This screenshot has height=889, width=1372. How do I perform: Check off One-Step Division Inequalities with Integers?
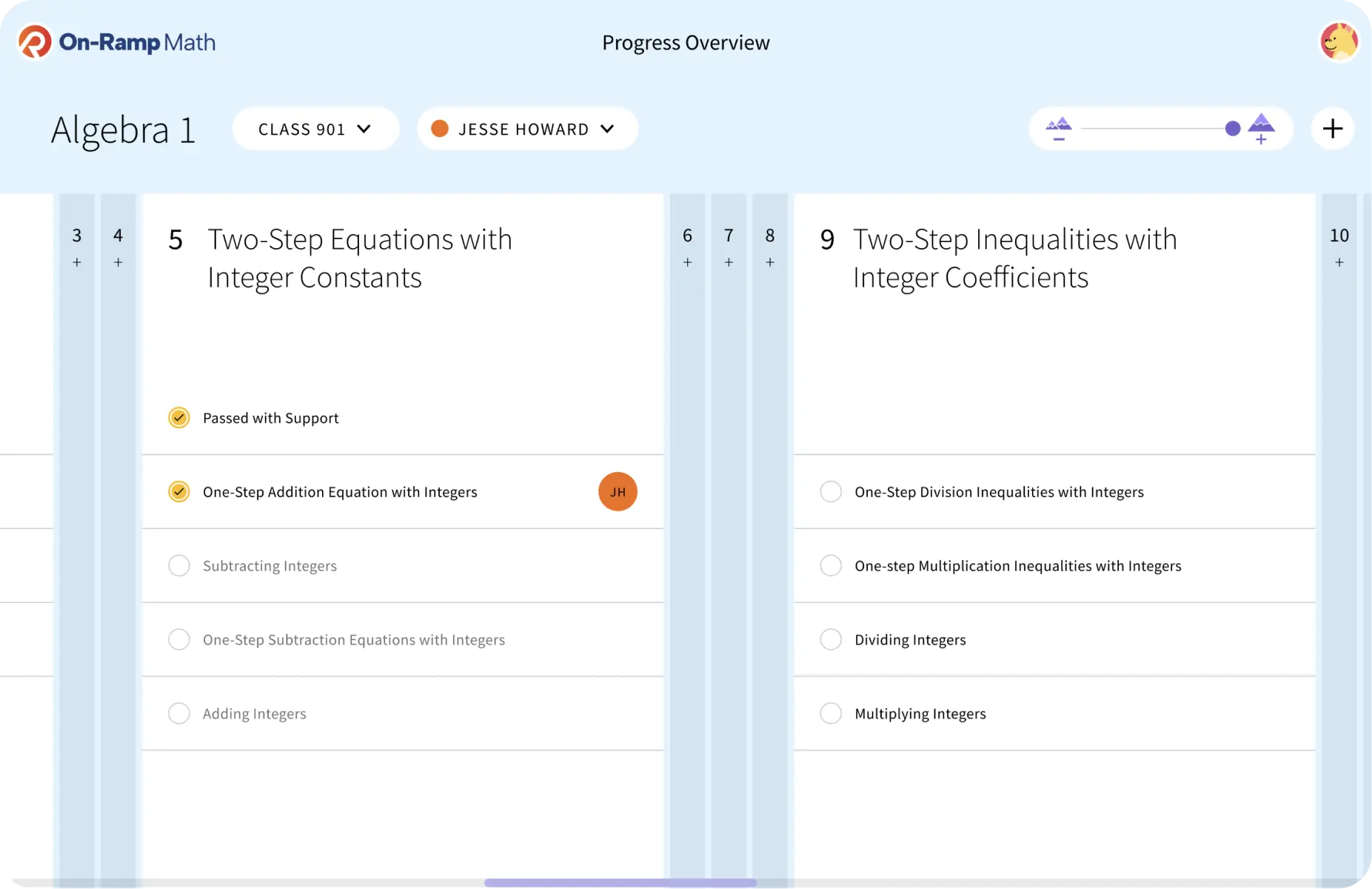830,491
